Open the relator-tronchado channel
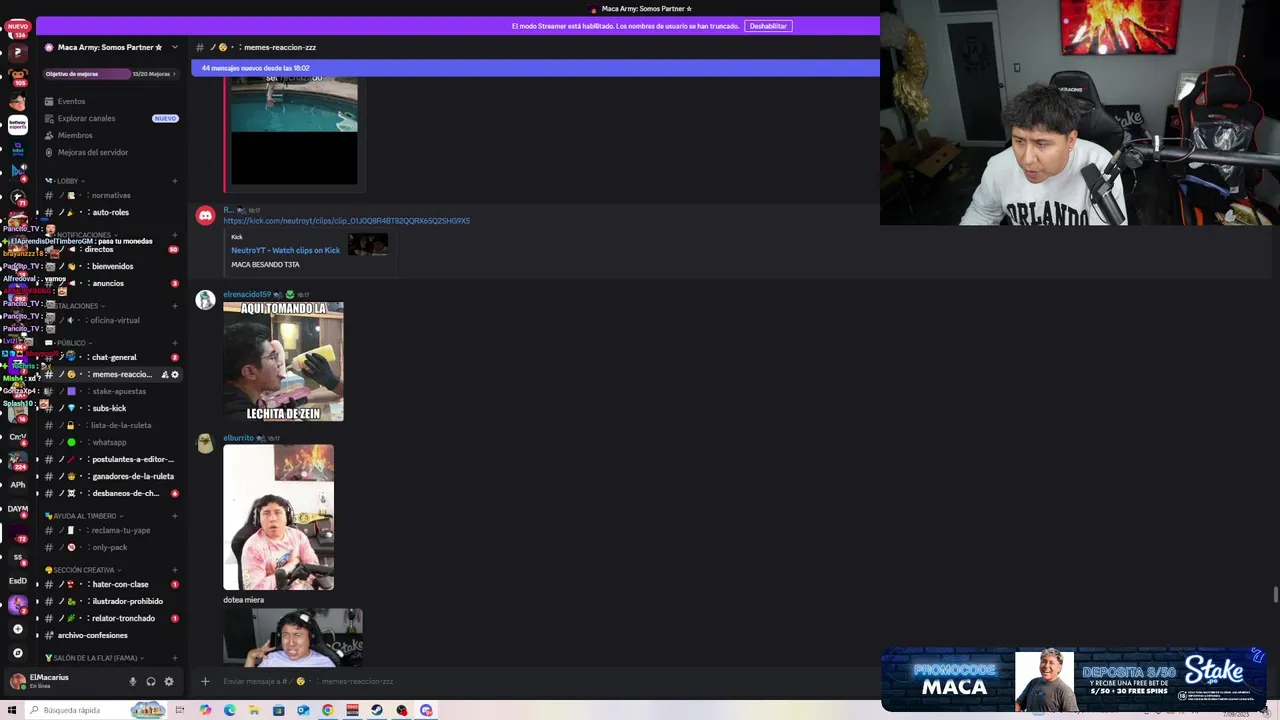The image size is (1280, 720). click(111, 618)
